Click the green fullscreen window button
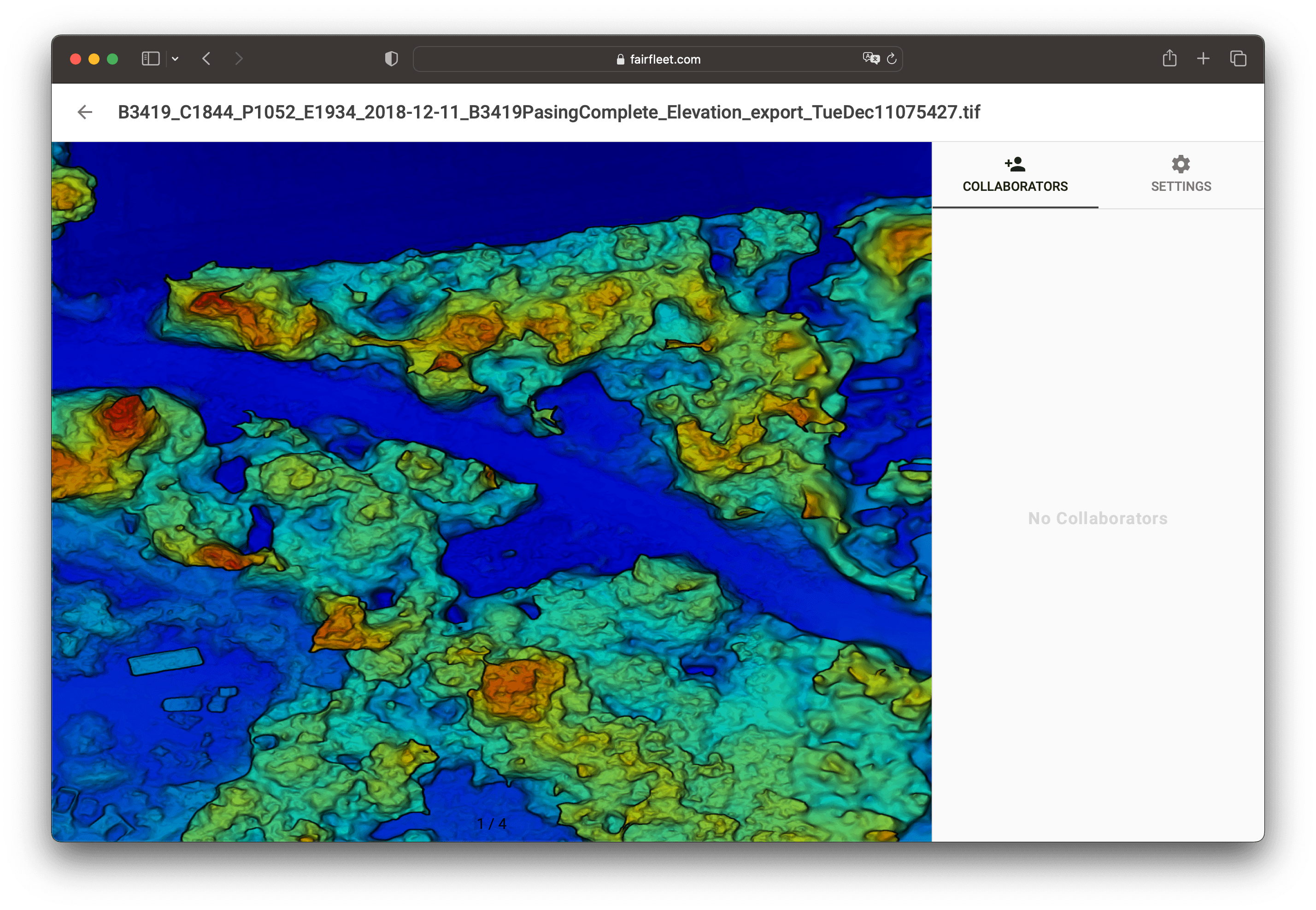 [112, 59]
